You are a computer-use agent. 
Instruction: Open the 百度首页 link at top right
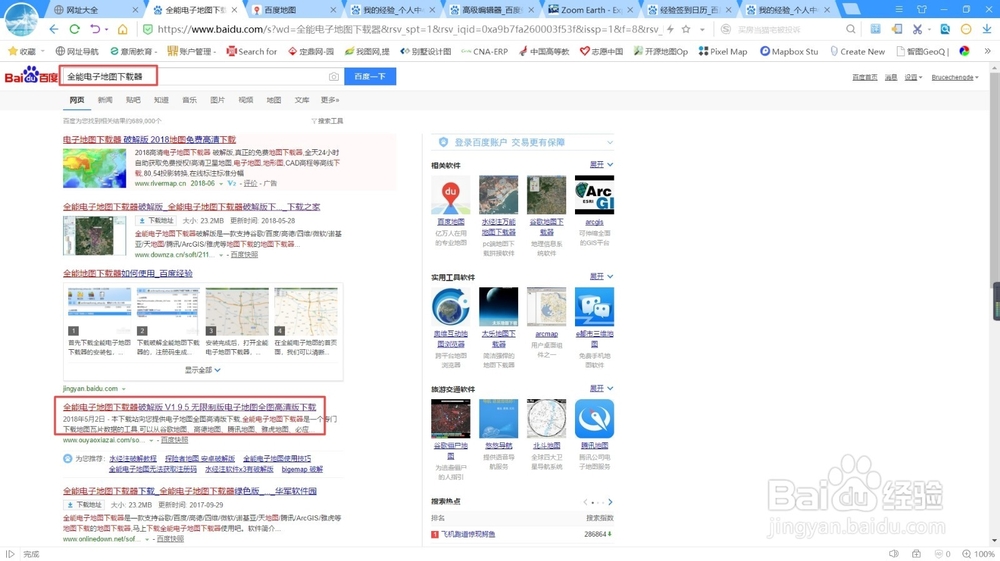tap(865, 77)
